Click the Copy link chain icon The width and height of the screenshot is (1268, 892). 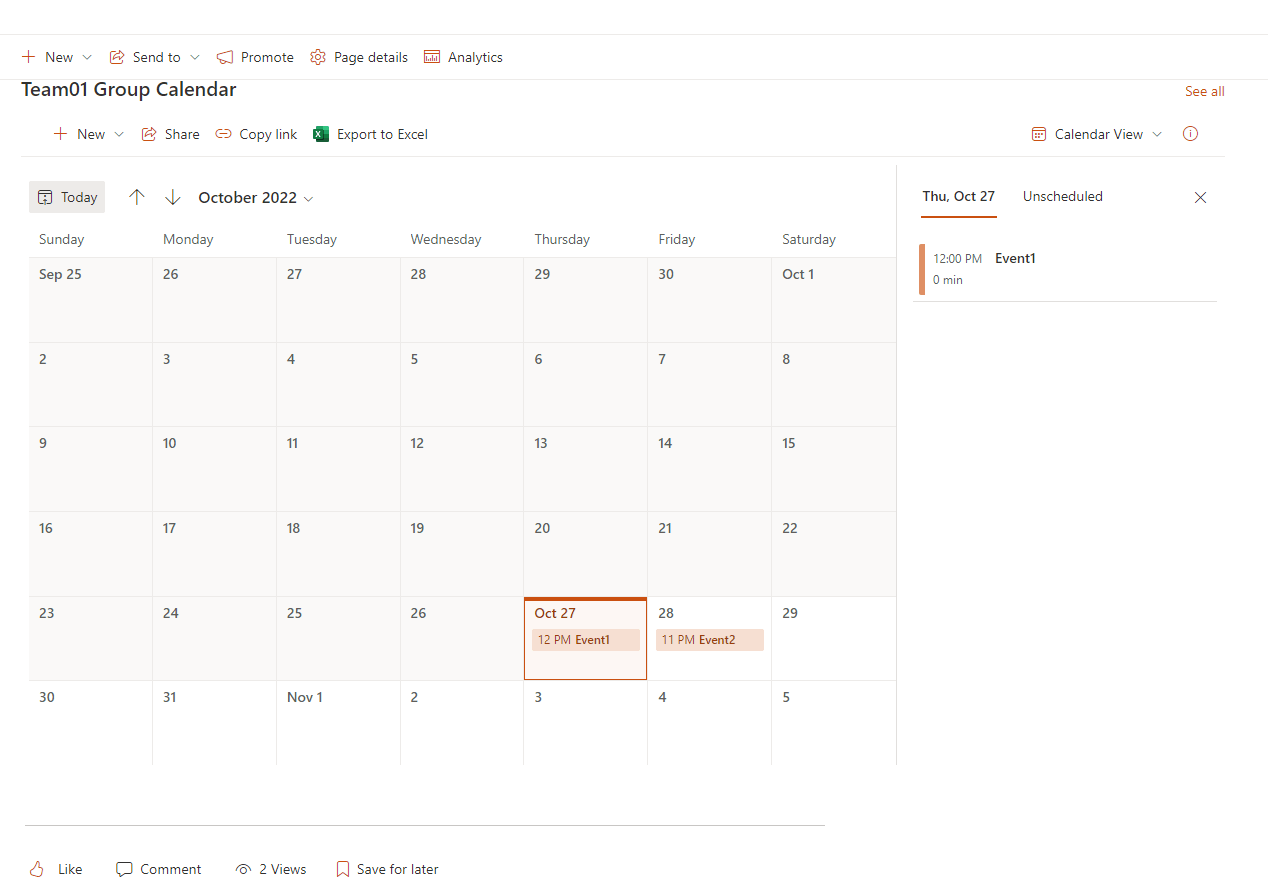pyautogui.click(x=224, y=134)
